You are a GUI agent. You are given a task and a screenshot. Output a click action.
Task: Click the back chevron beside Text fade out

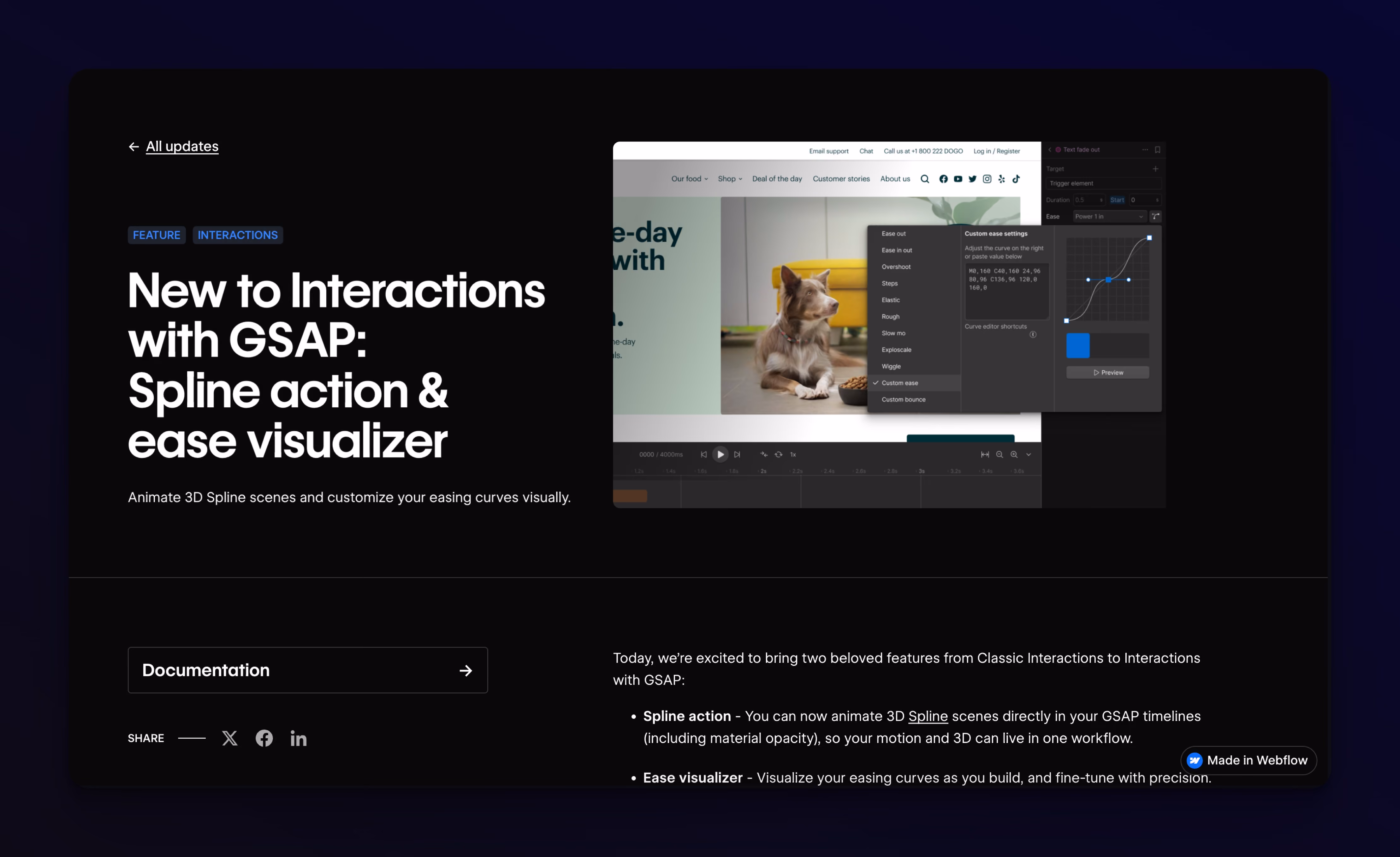click(1049, 150)
